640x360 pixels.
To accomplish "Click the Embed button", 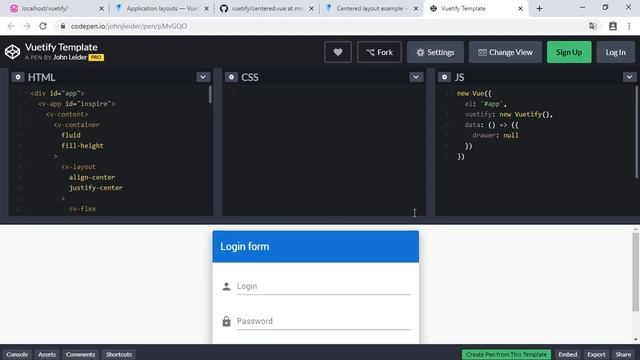I will (568, 354).
